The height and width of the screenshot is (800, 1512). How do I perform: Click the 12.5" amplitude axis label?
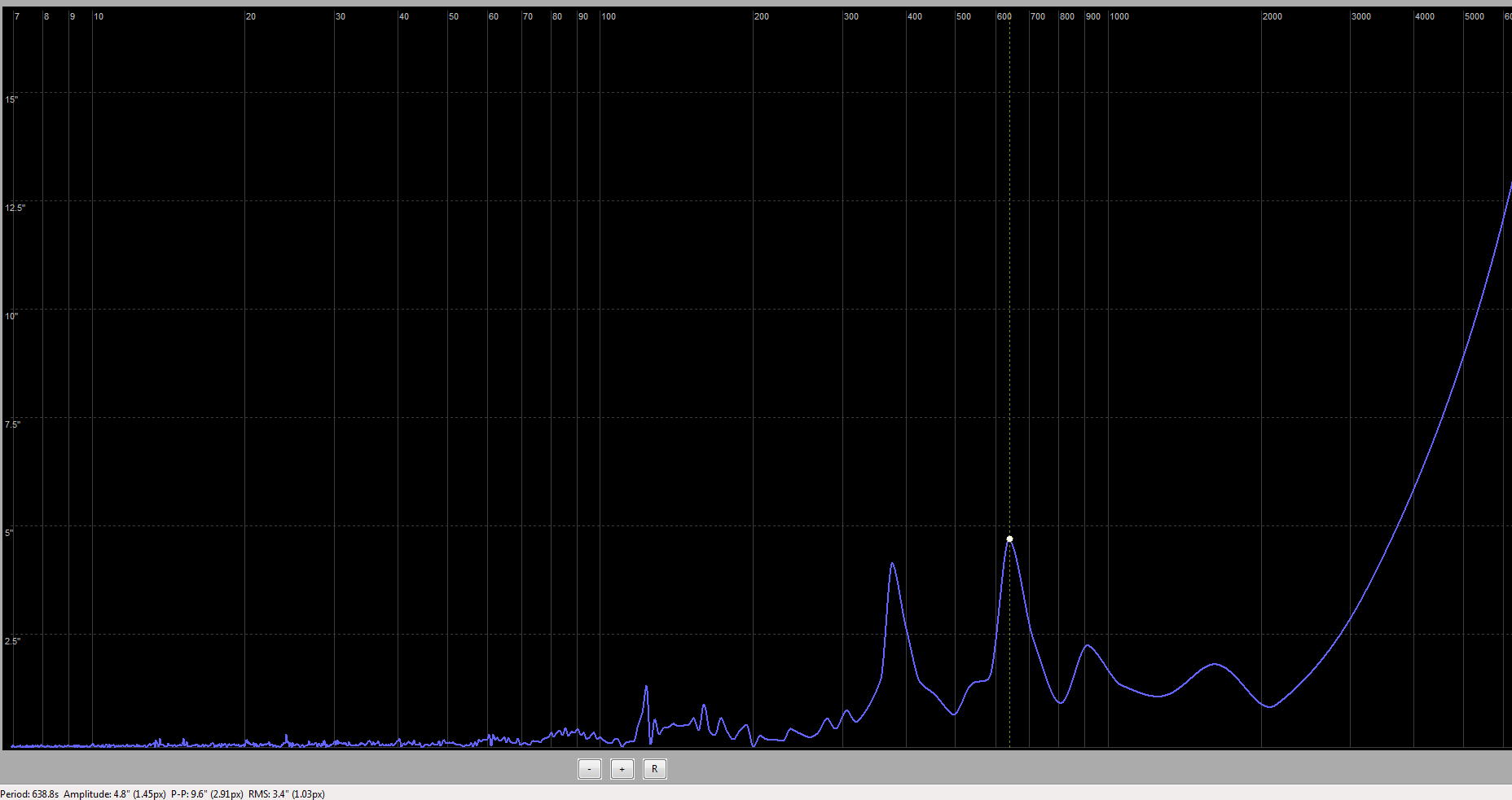pos(15,208)
